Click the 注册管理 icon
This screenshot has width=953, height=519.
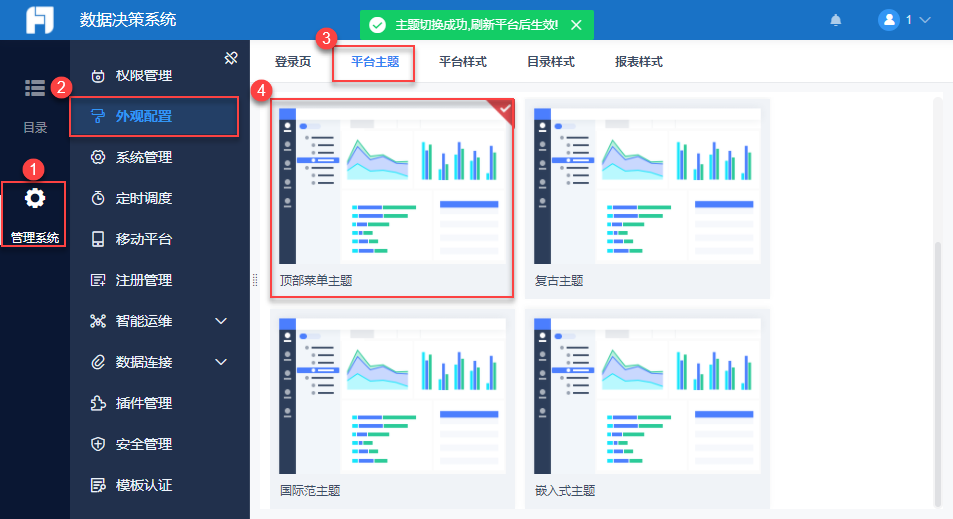pos(98,280)
